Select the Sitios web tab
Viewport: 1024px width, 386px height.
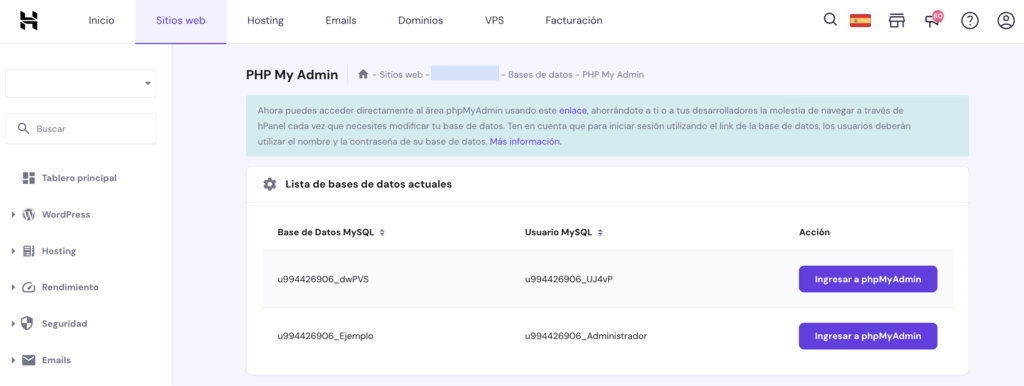[x=181, y=21]
